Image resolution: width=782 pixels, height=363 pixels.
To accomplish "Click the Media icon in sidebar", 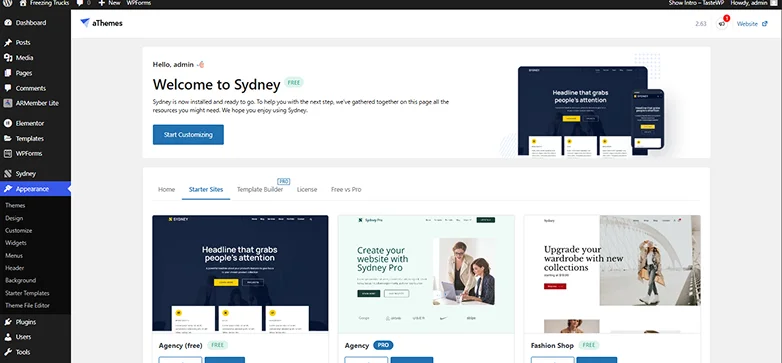I will pyautogui.click(x=8, y=58).
